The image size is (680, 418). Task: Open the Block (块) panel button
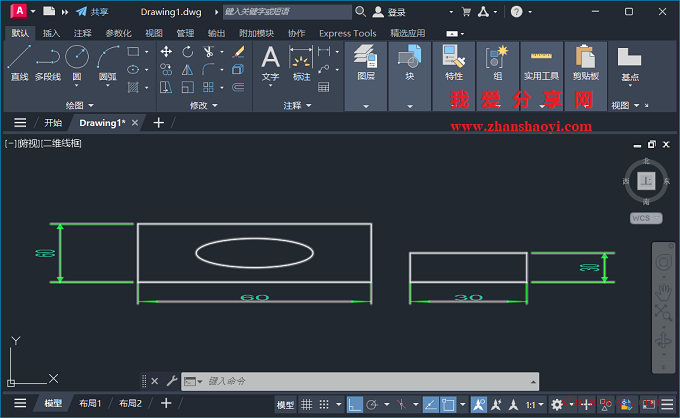click(x=410, y=63)
